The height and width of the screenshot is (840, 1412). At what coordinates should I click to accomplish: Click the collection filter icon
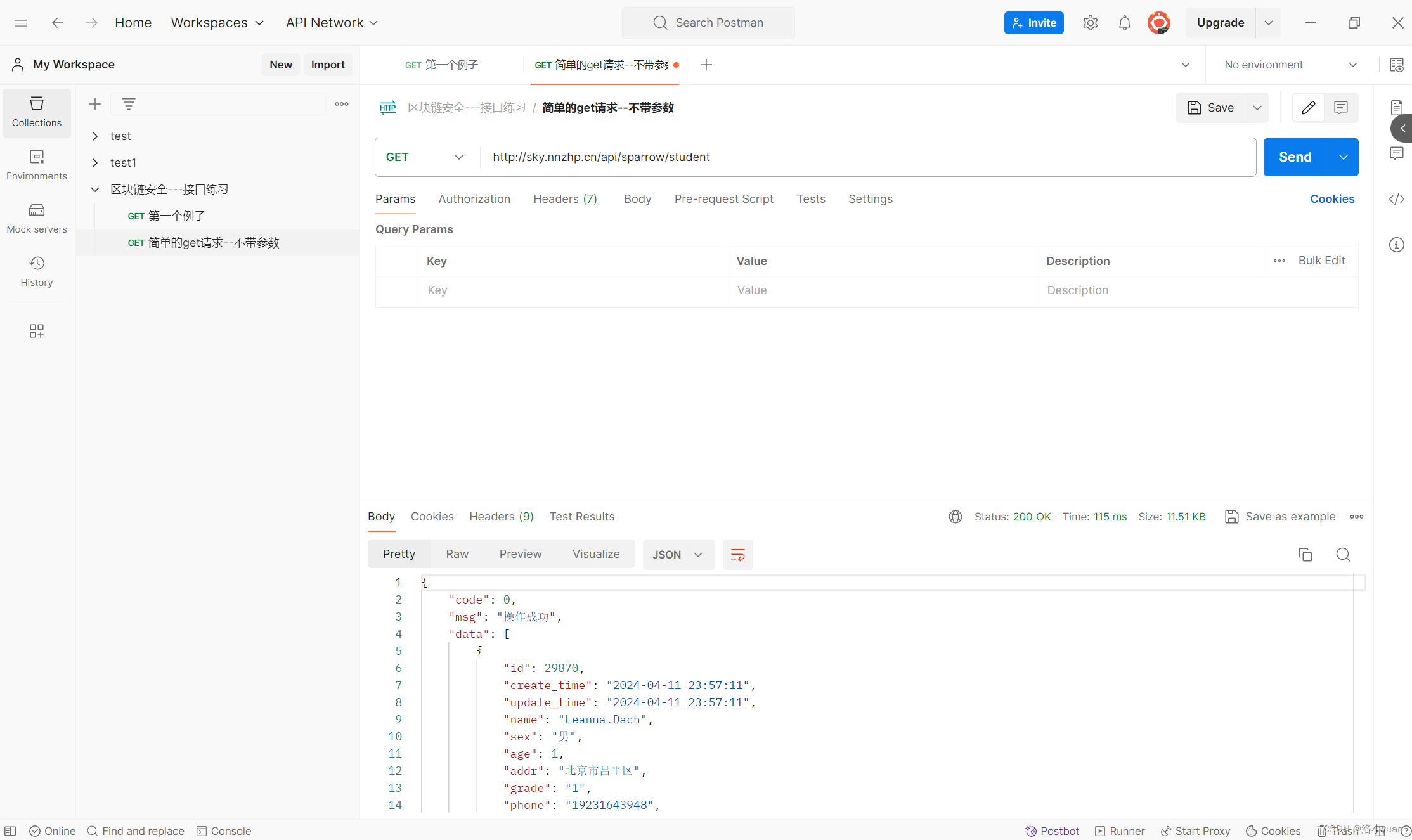(129, 104)
